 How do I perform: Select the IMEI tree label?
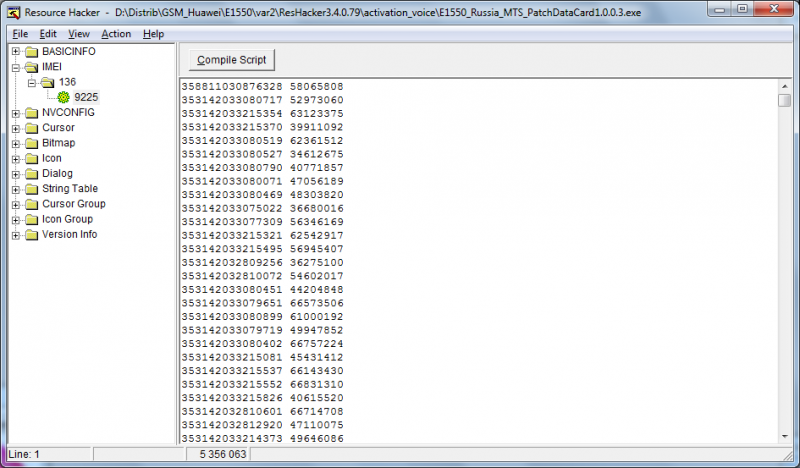[52, 67]
